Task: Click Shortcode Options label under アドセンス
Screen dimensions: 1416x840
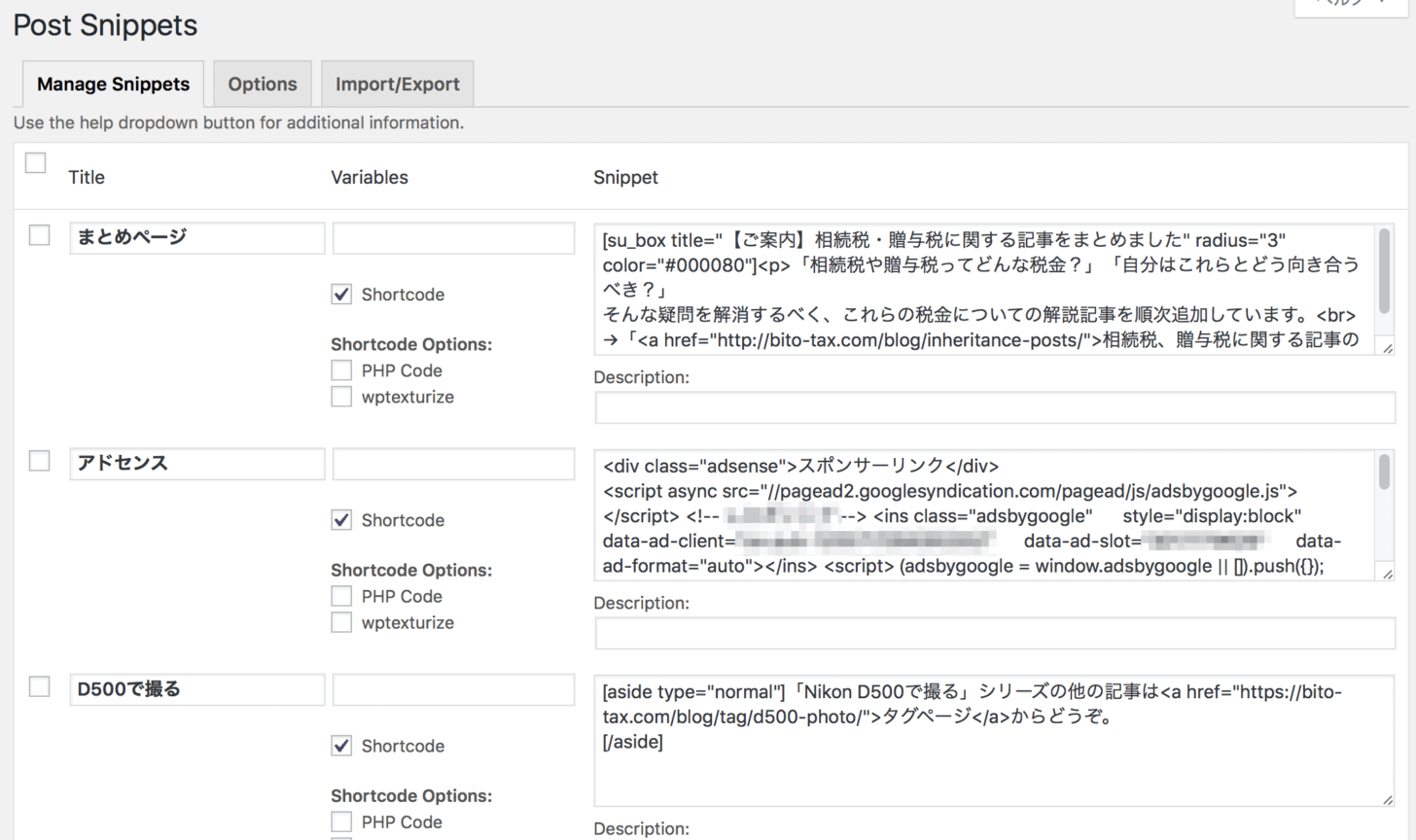Action: click(x=411, y=570)
